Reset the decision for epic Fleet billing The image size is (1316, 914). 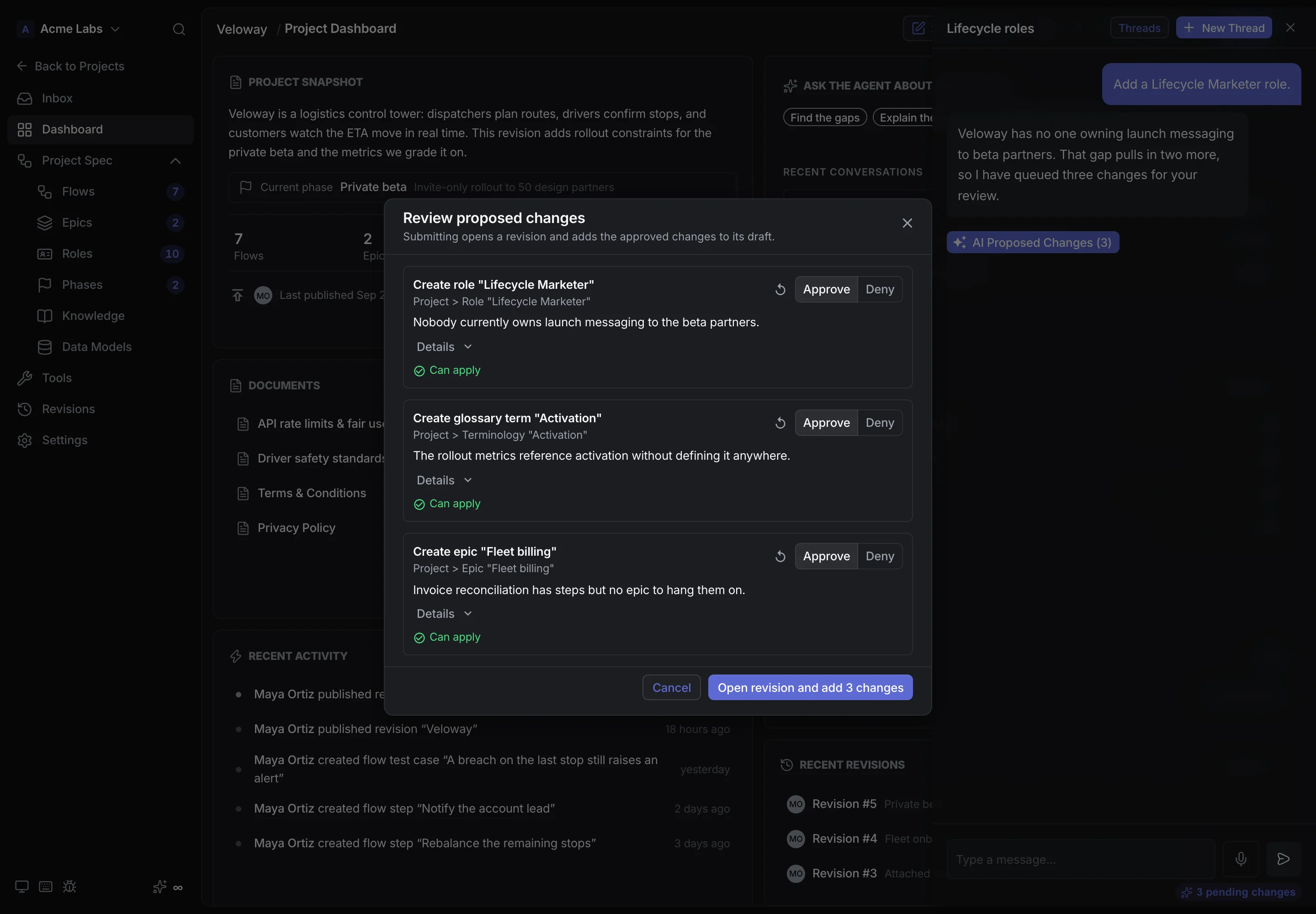[x=780, y=557]
